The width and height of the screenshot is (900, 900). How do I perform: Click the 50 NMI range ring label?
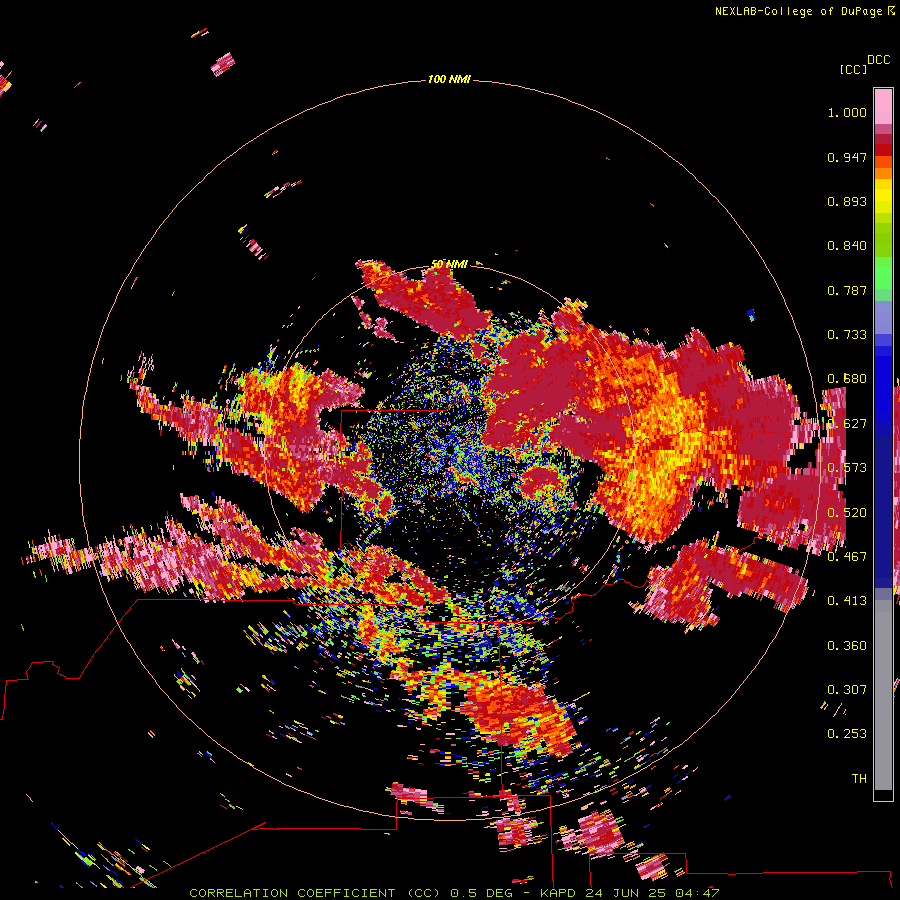(x=449, y=264)
